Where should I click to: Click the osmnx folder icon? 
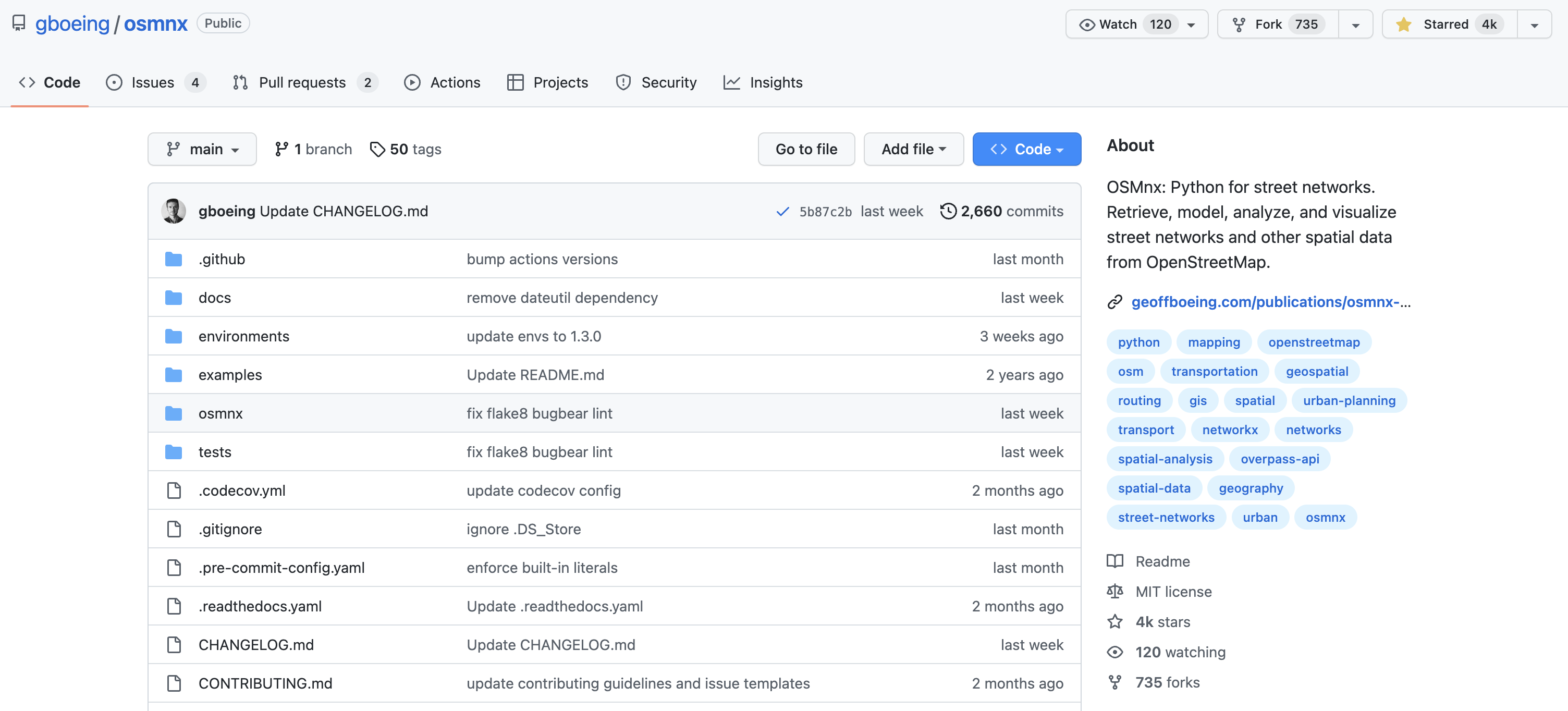pos(174,413)
